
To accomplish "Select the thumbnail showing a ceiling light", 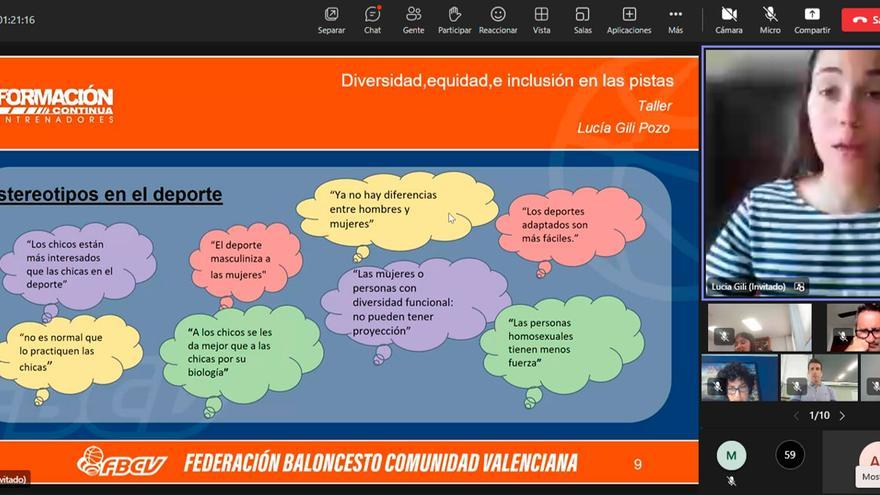I will click(759, 328).
